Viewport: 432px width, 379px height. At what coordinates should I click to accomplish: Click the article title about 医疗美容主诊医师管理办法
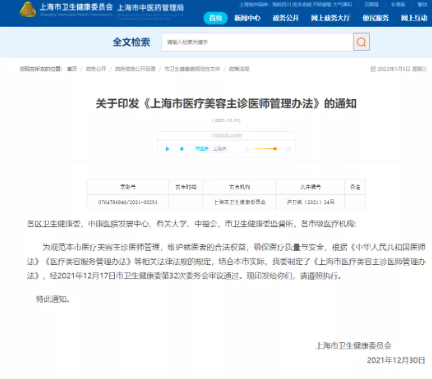(226, 104)
